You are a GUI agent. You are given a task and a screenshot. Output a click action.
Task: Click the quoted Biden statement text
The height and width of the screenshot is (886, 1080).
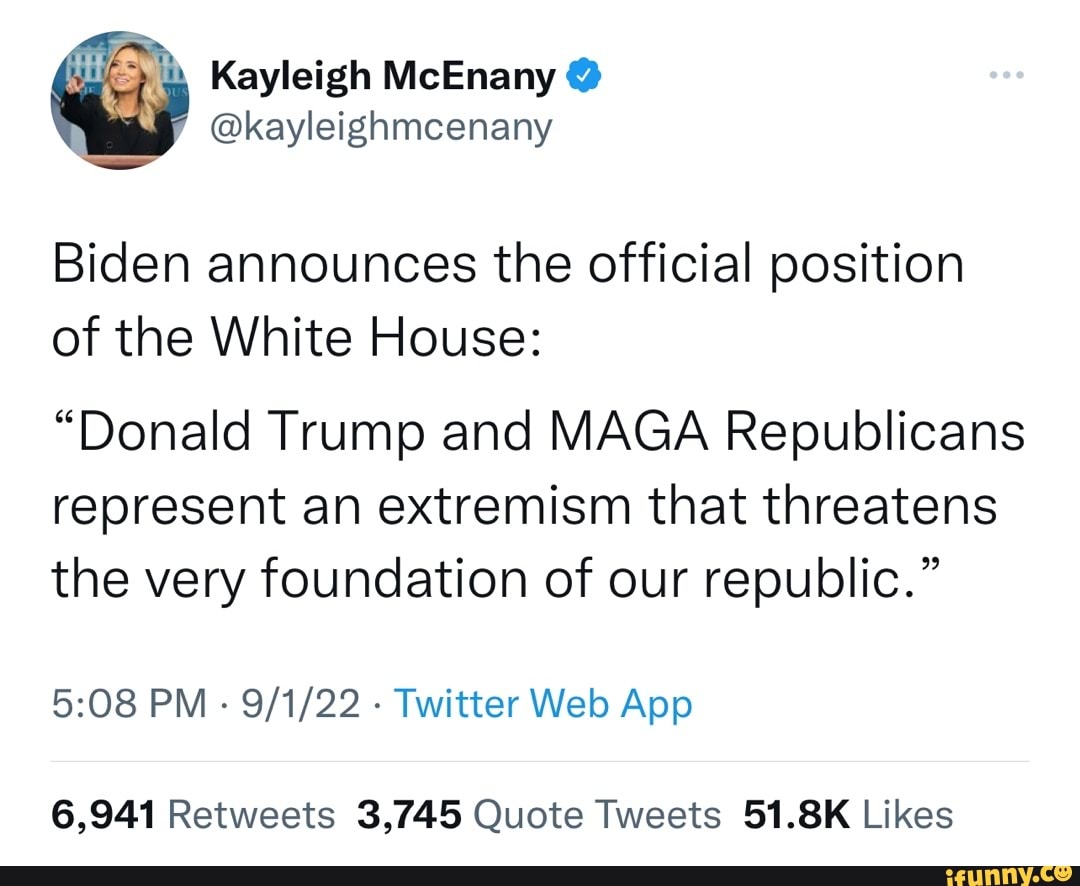coord(520,503)
